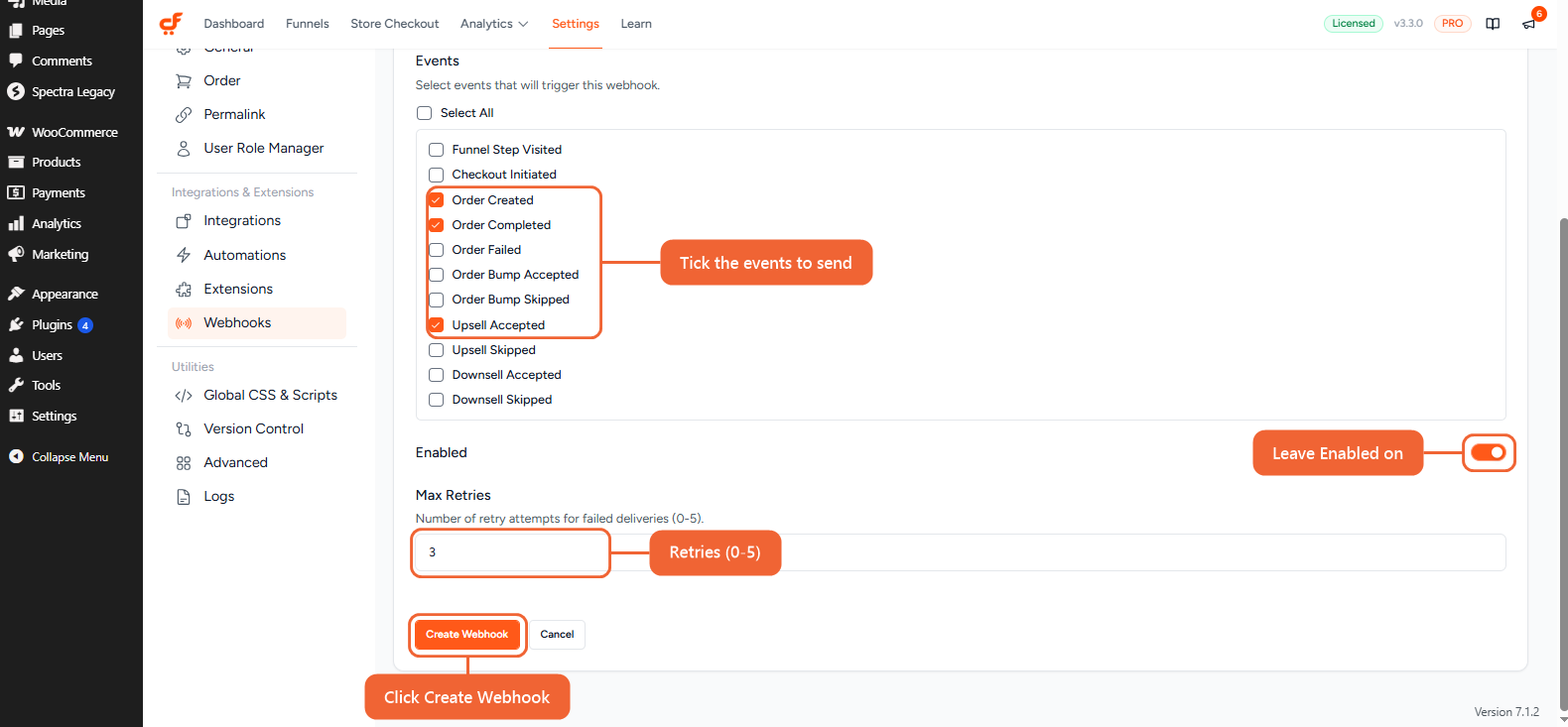Uncheck the Upsell Accepted event
The width and height of the screenshot is (1568, 727).
(437, 325)
